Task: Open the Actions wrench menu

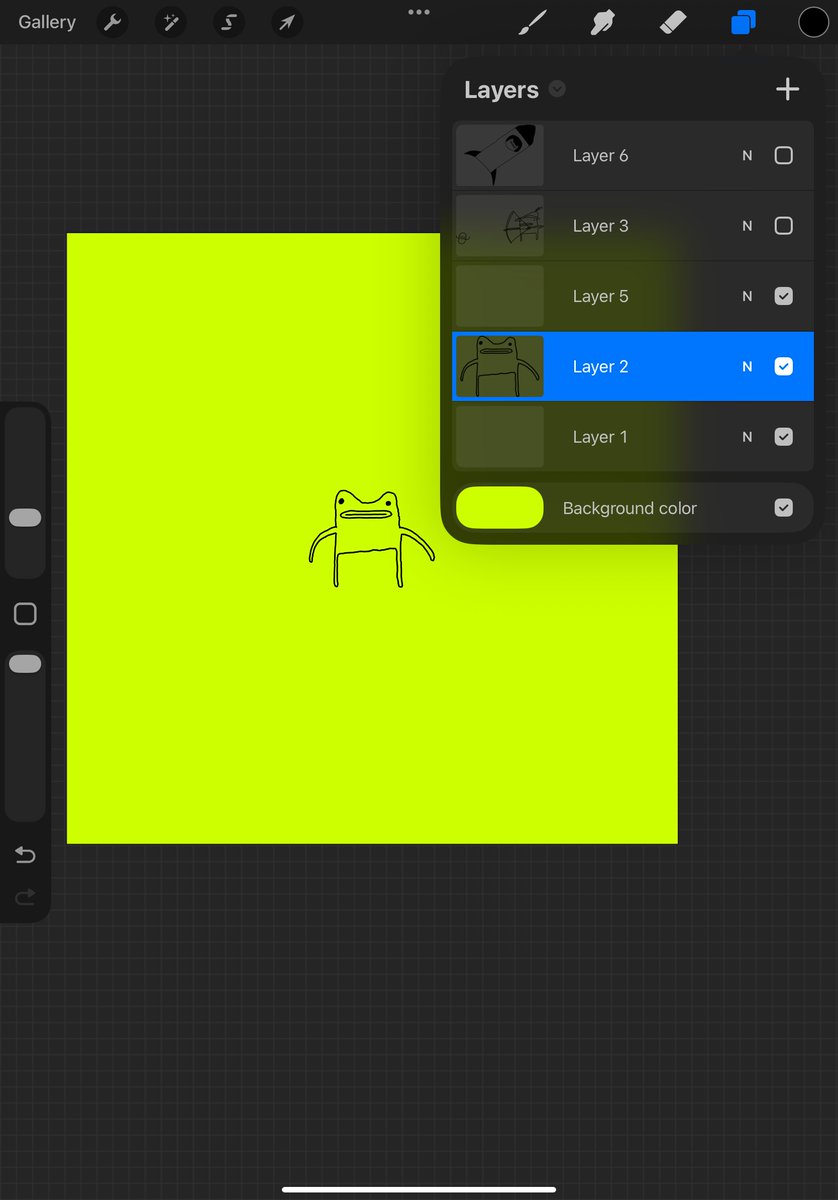Action: [x=112, y=22]
